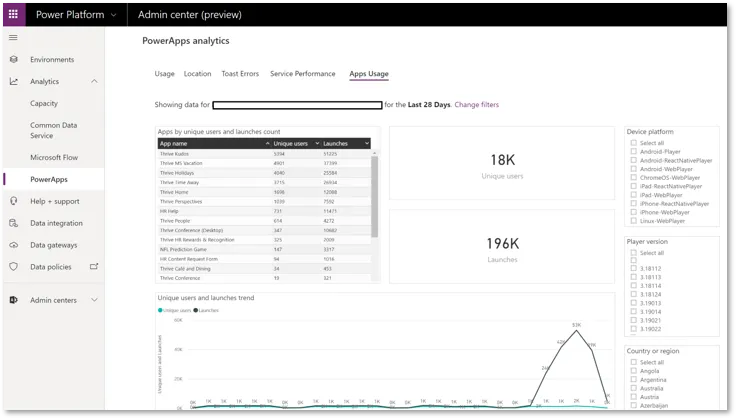
Task: Click the Admin centers icon
Action: pos(14,300)
